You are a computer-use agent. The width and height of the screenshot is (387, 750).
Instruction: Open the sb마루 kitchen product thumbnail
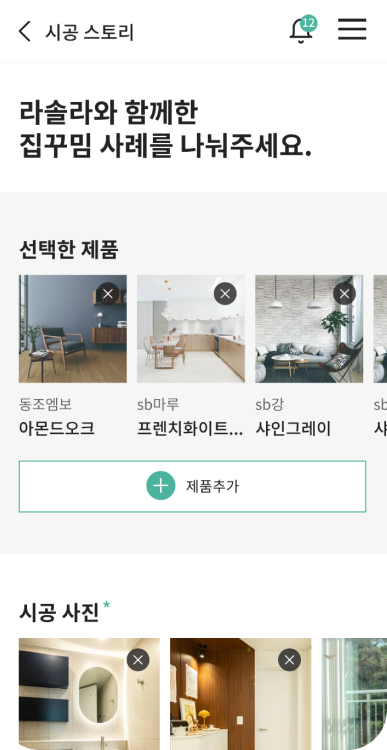tap(191, 329)
